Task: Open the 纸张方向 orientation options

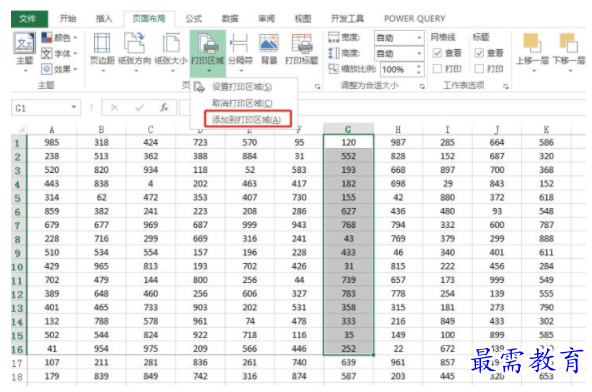Action: click(134, 52)
